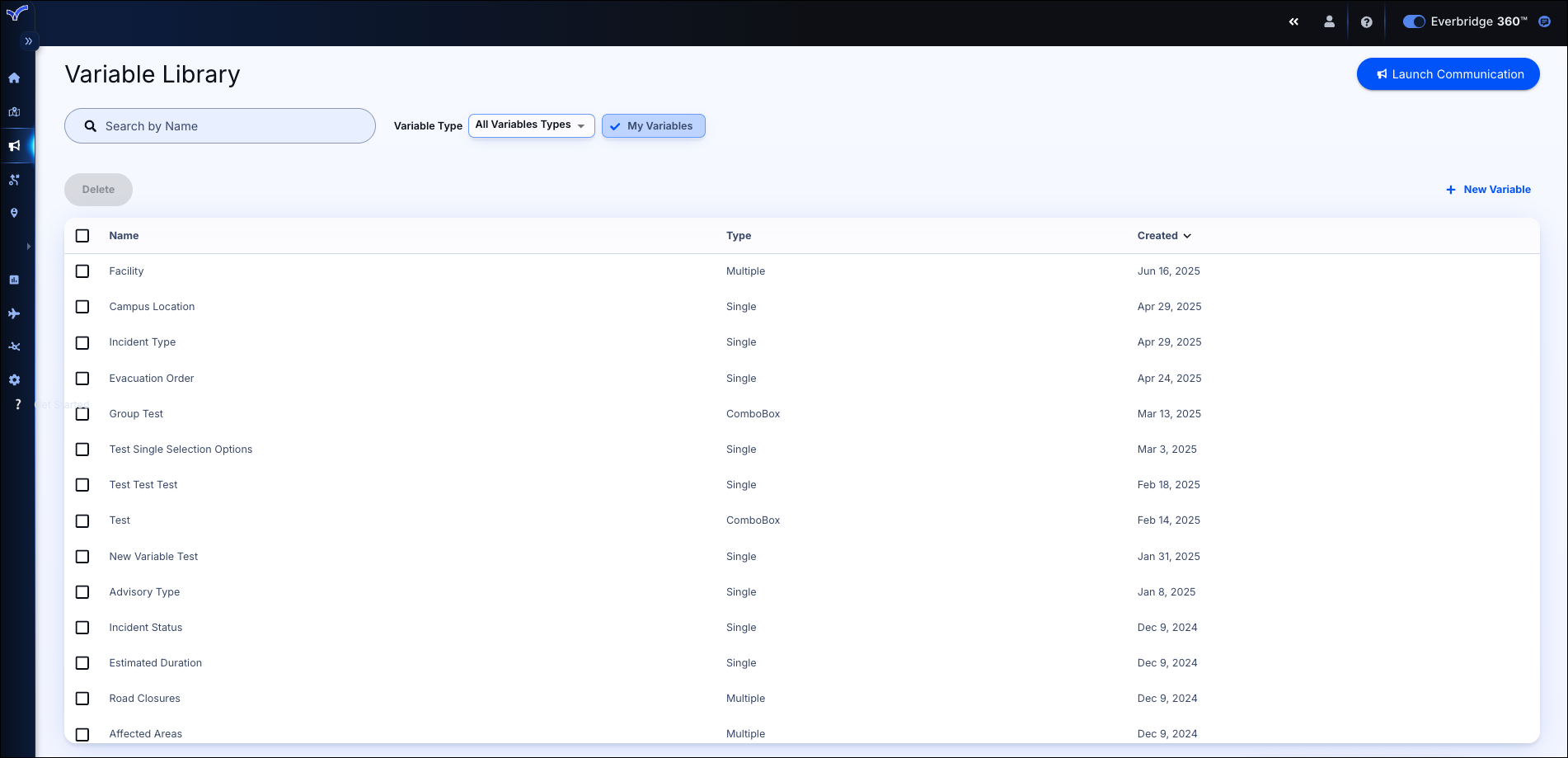1568x758 pixels.
Task: Click the double-left-arrow collapse icon in header
Action: (x=1293, y=22)
